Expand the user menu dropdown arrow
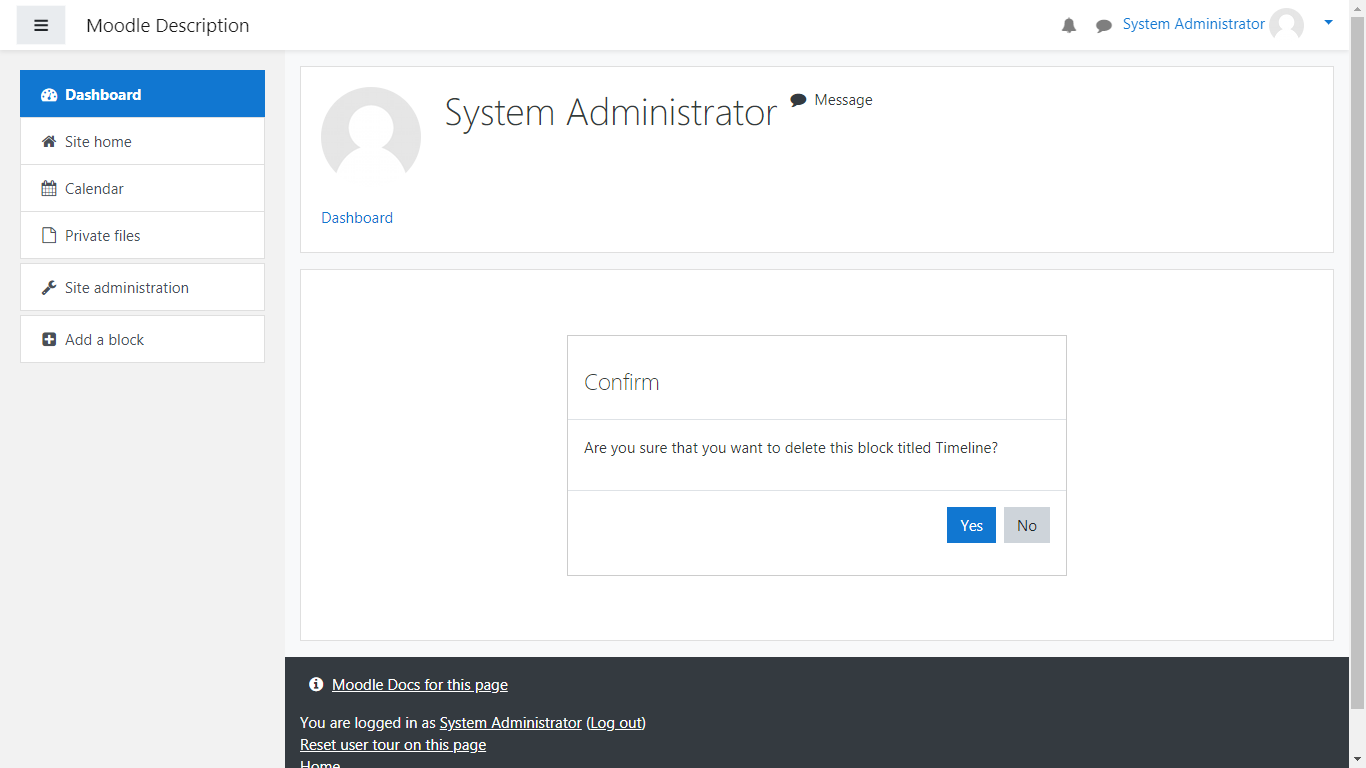 pyautogui.click(x=1328, y=22)
